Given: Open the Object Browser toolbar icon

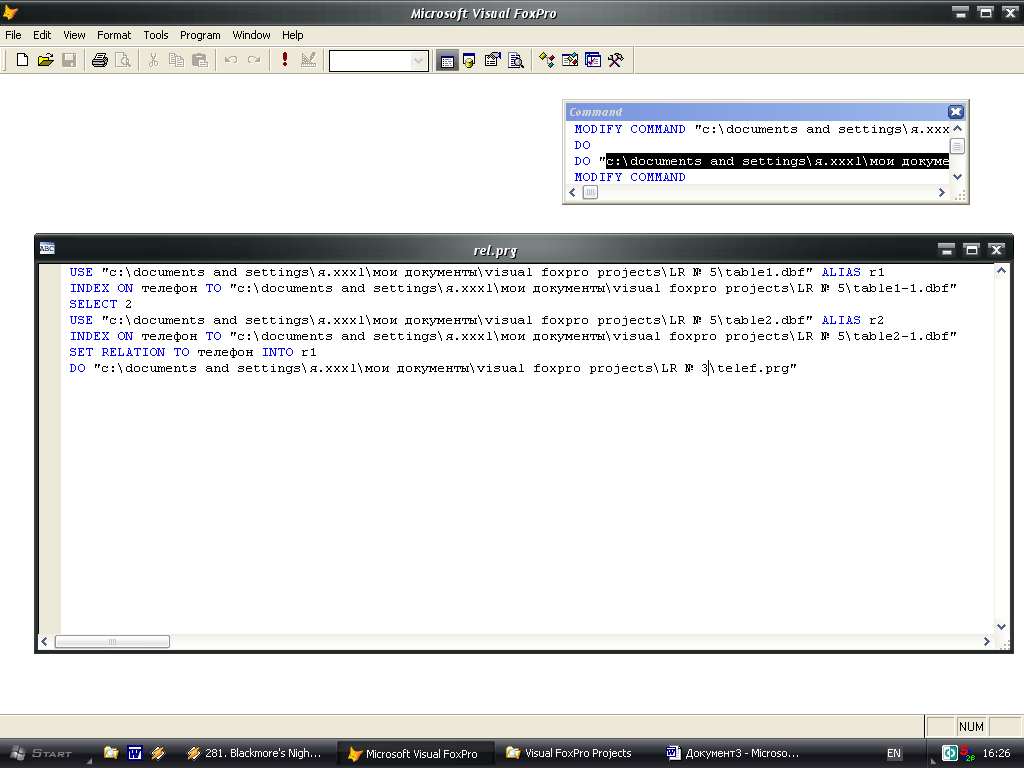Looking at the screenshot, I should (569, 60).
